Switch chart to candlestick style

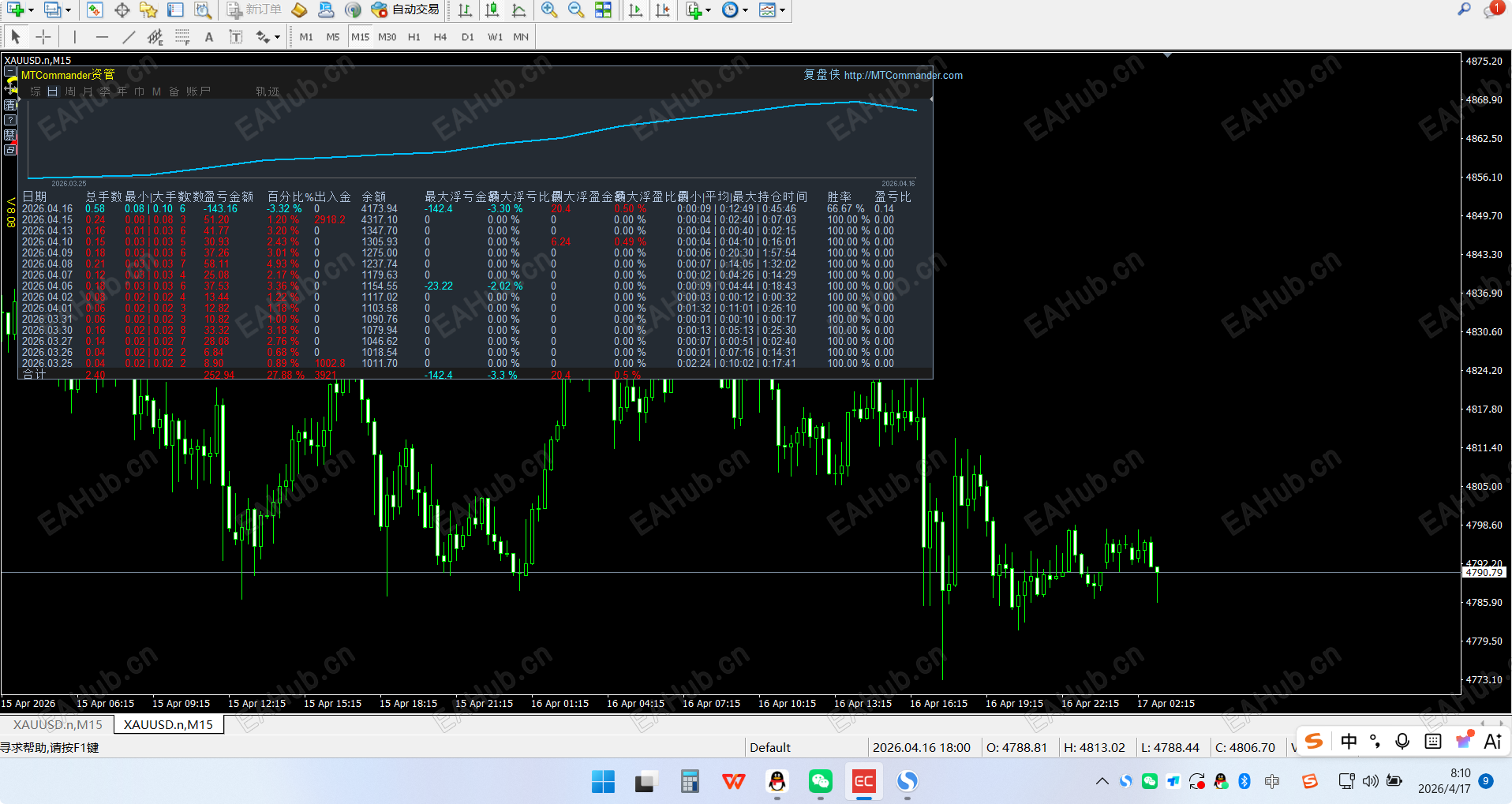492,9
